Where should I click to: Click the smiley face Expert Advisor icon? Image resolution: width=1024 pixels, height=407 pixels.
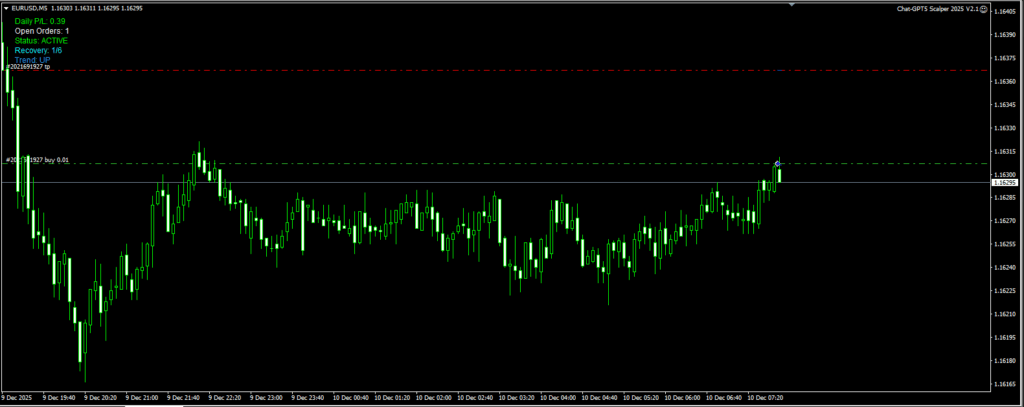click(984, 8)
